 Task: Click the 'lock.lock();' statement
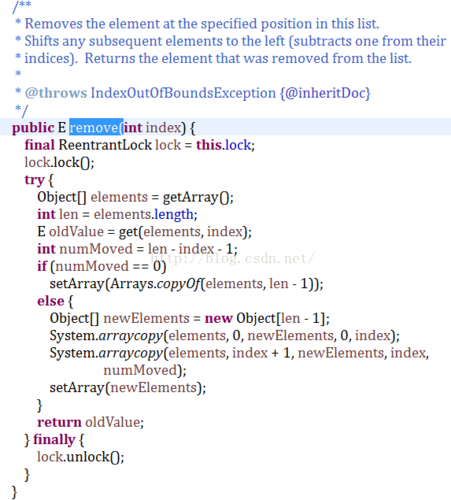tap(59, 162)
